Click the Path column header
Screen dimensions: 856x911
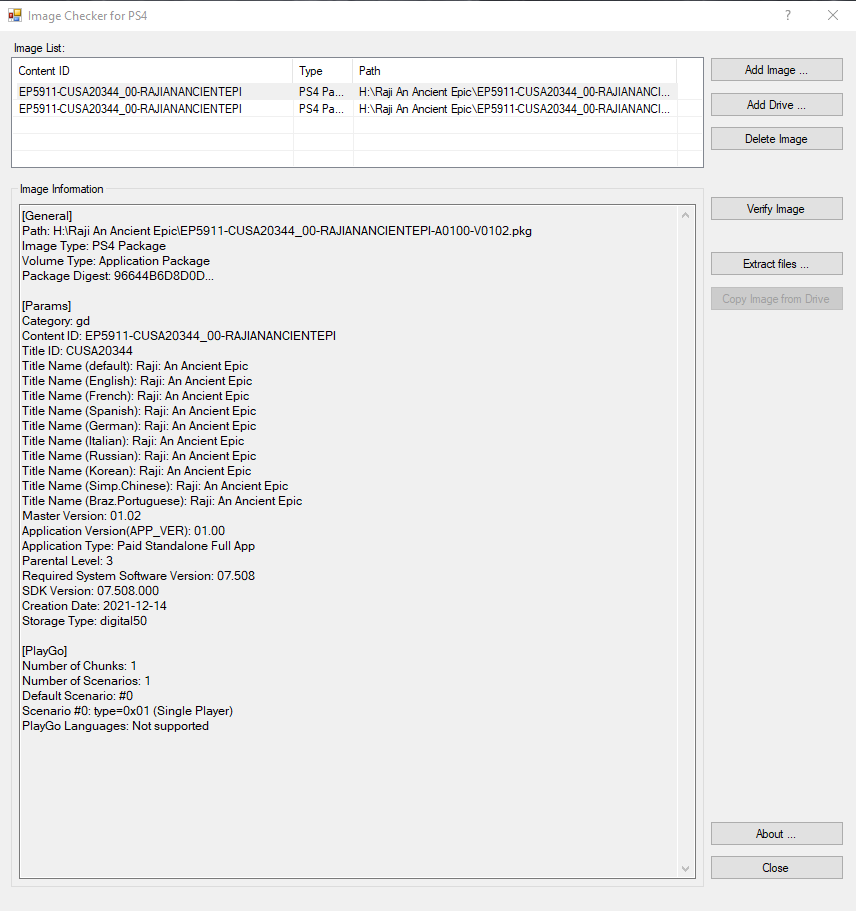(515, 71)
